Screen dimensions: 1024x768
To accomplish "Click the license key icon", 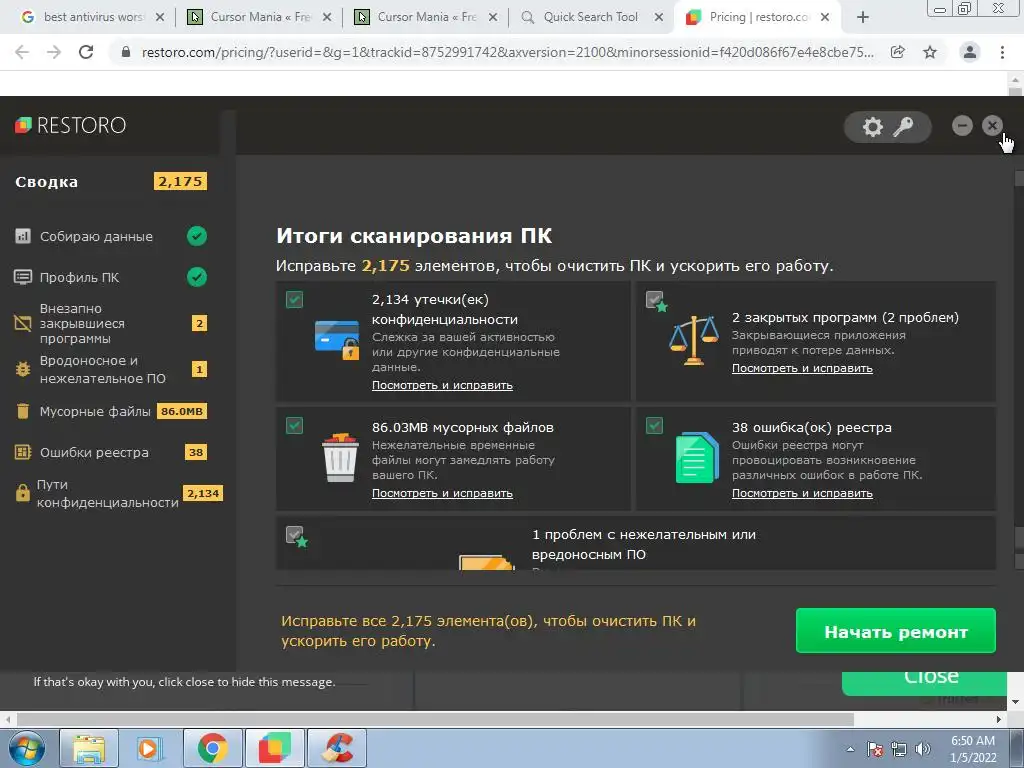I will coord(903,127).
